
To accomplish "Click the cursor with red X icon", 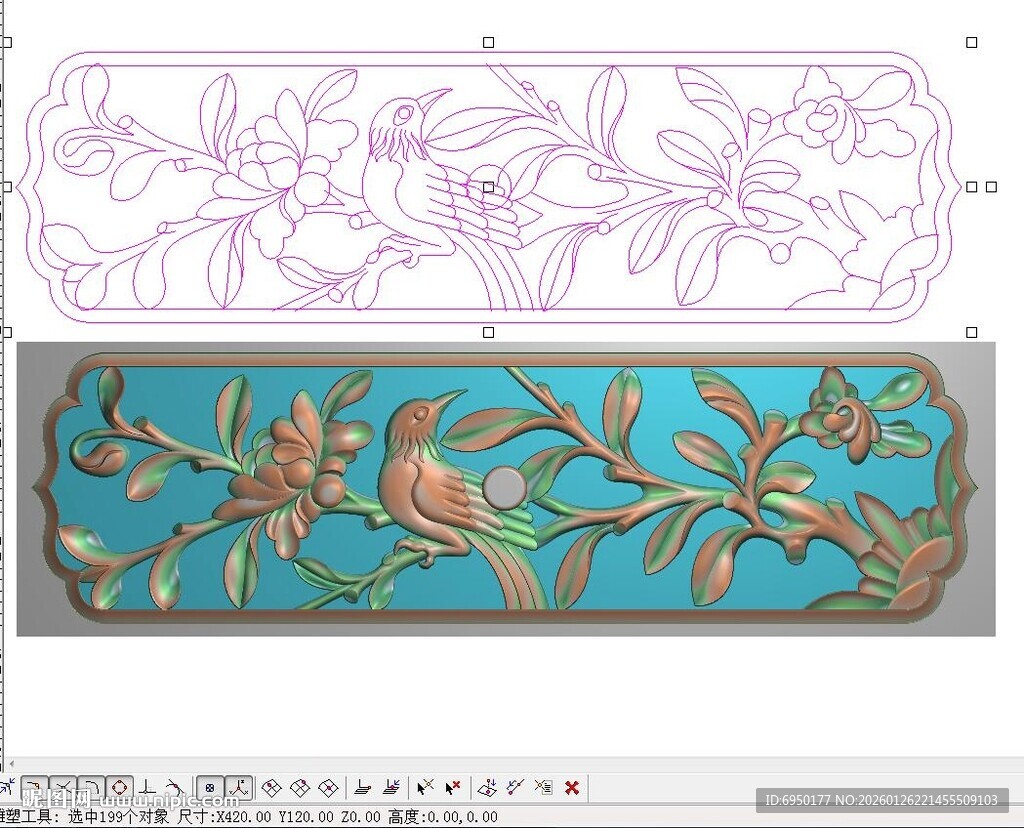I will pos(453,788).
